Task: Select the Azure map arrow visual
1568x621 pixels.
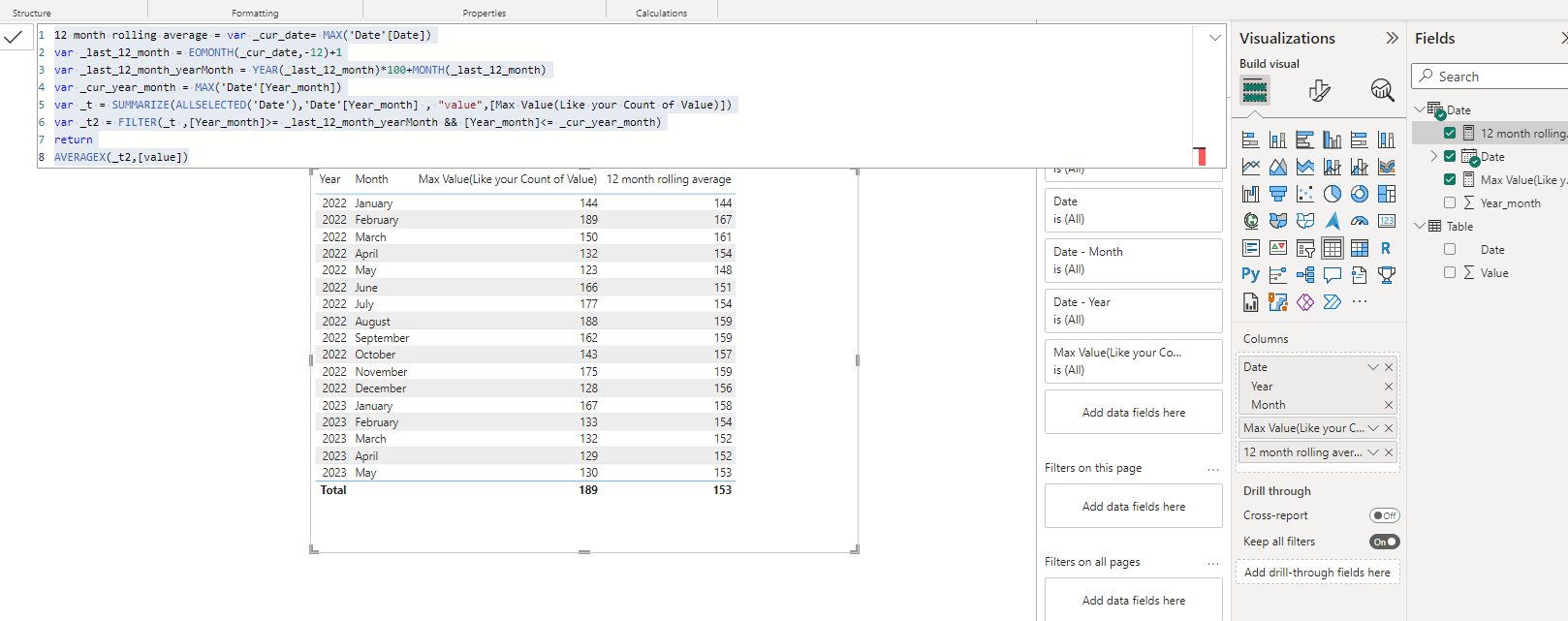Action: [1333, 222]
